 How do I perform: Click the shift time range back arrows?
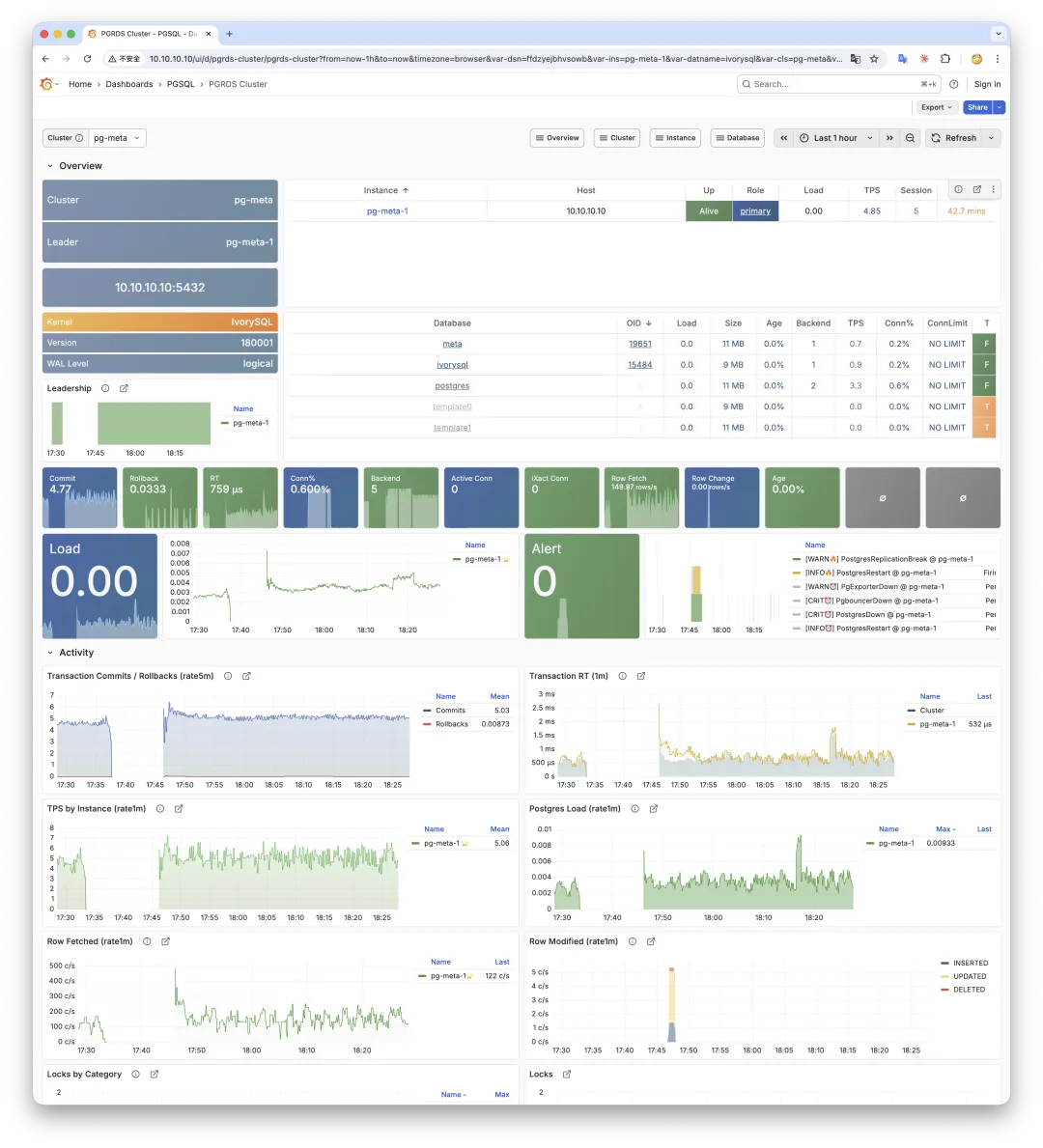pyautogui.click(x=783, y=137)
